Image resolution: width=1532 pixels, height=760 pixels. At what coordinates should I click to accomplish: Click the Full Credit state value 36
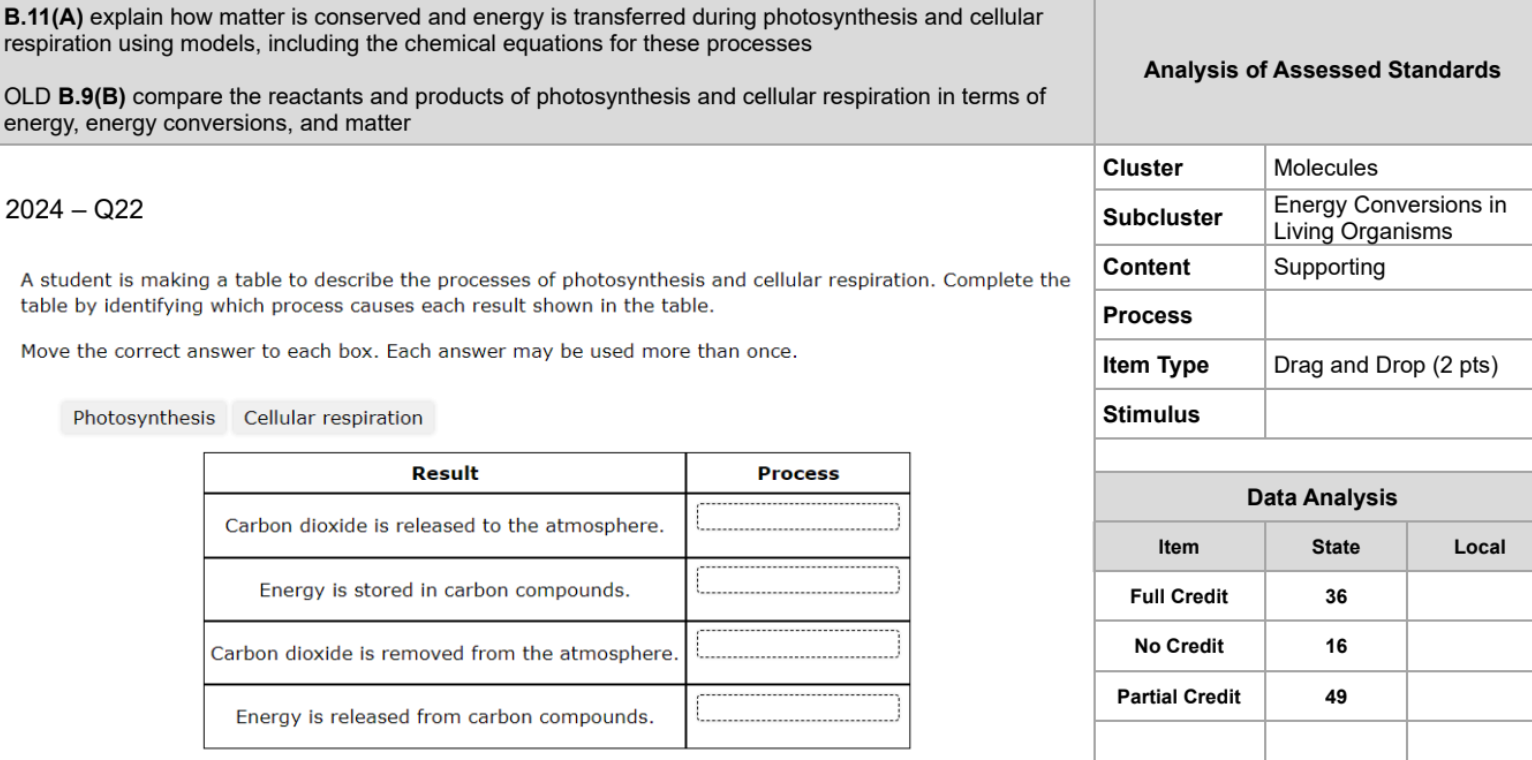click(x=1336, y=597)
